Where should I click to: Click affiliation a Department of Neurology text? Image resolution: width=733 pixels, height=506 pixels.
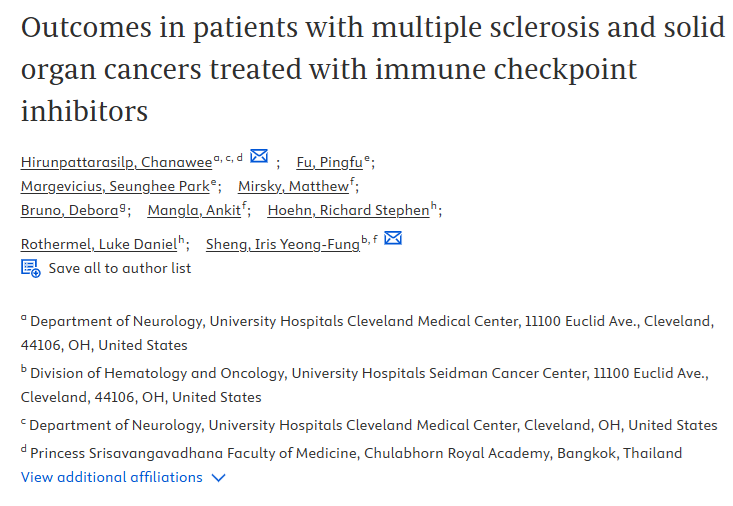coord(367,333)
